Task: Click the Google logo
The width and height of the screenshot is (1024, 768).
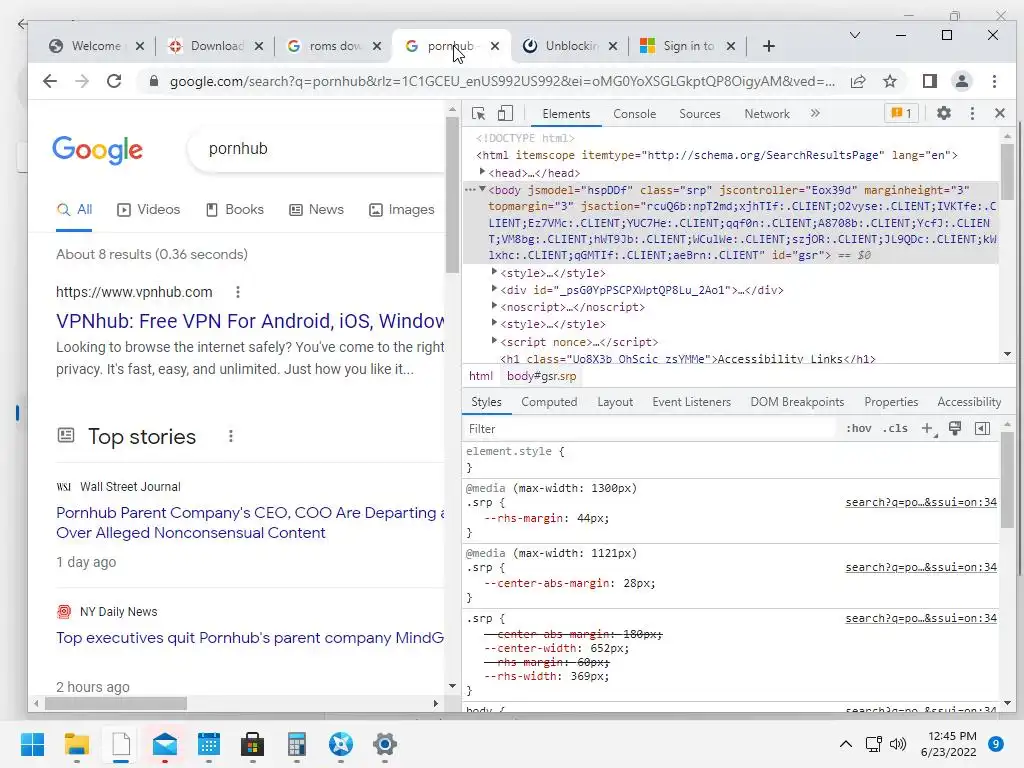Action: point(97,150)
